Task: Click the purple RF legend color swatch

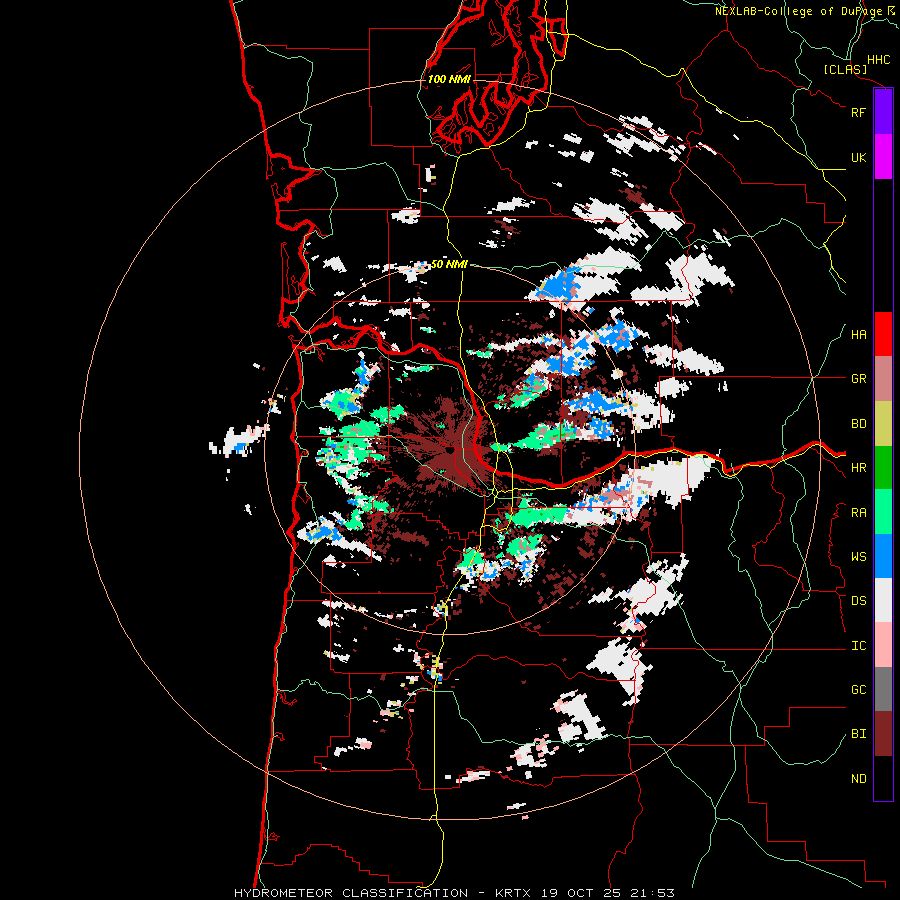Action: [x=883, y=112]
